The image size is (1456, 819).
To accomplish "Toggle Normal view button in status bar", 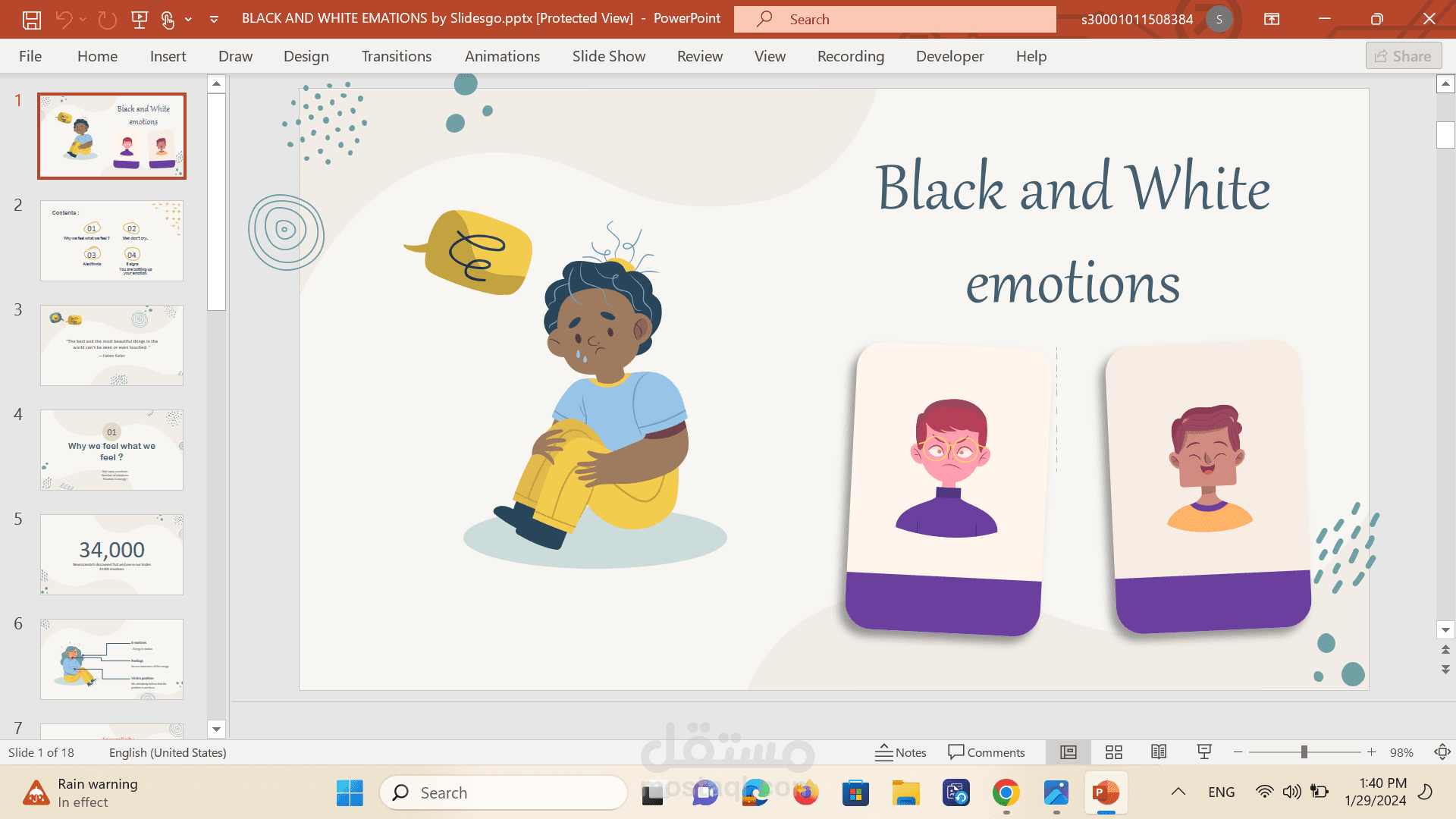I will coord(1068,752).
